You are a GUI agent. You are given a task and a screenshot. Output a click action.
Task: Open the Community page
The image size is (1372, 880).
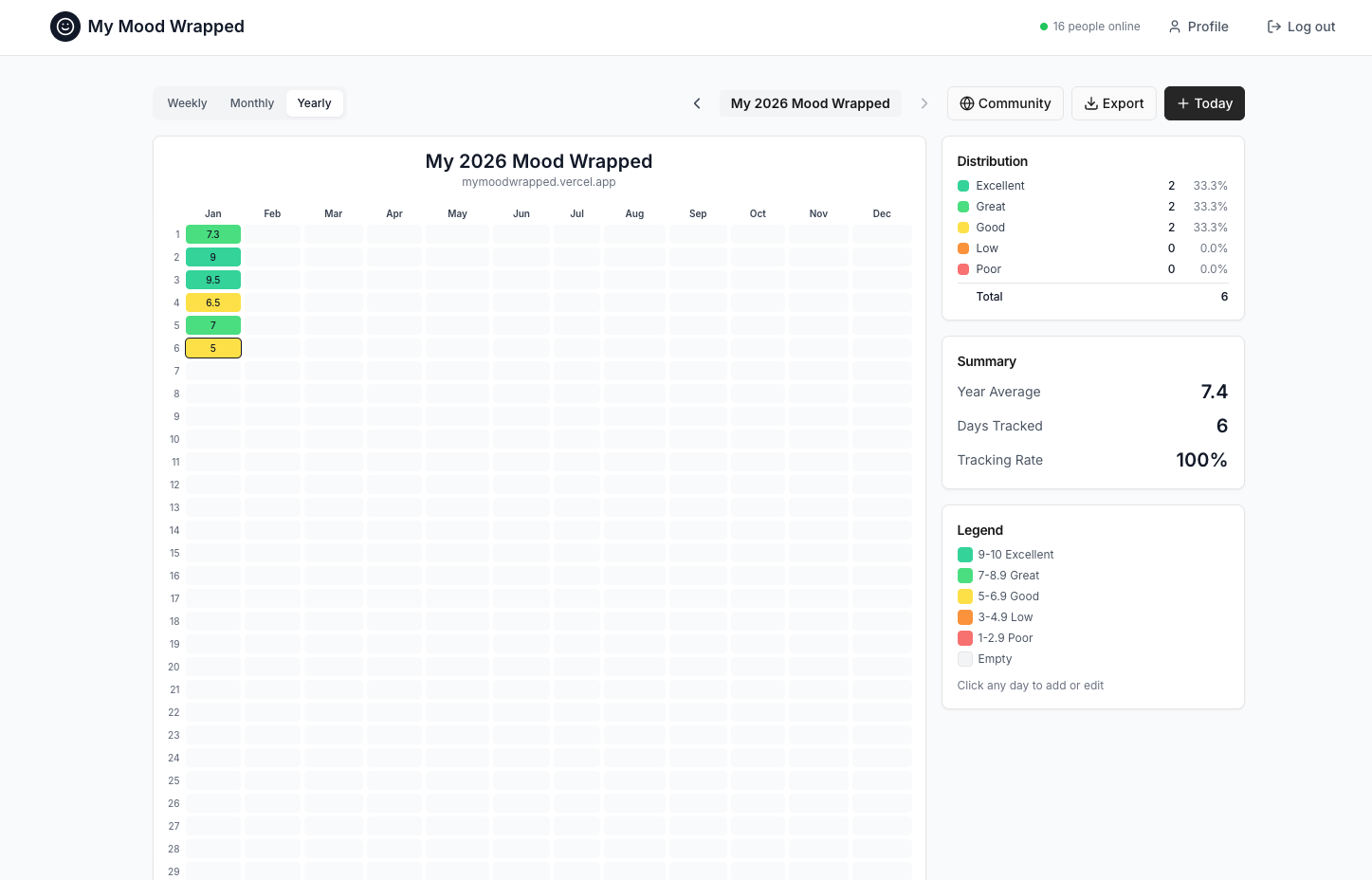pos(1005,103)
